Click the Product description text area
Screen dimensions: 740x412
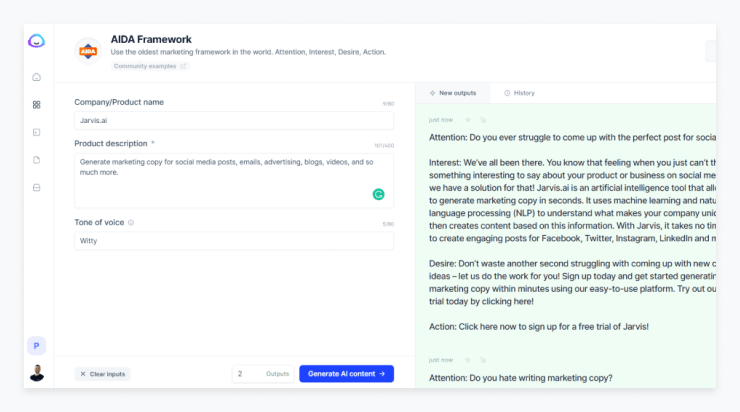click(234, 180)
